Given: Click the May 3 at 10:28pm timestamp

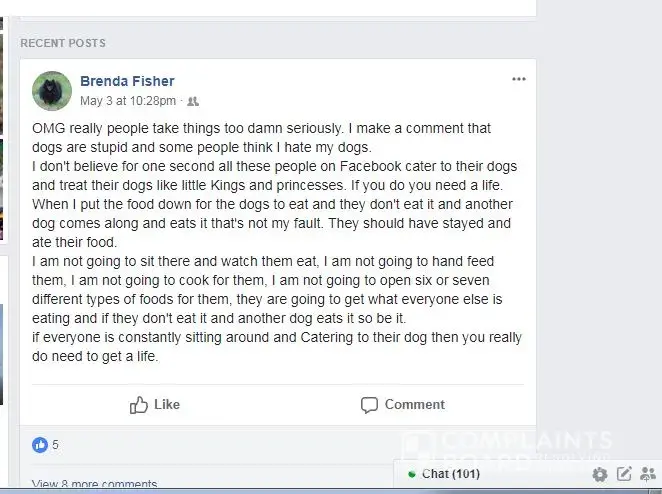Looking at the screenshot, I should pos(128,101).
